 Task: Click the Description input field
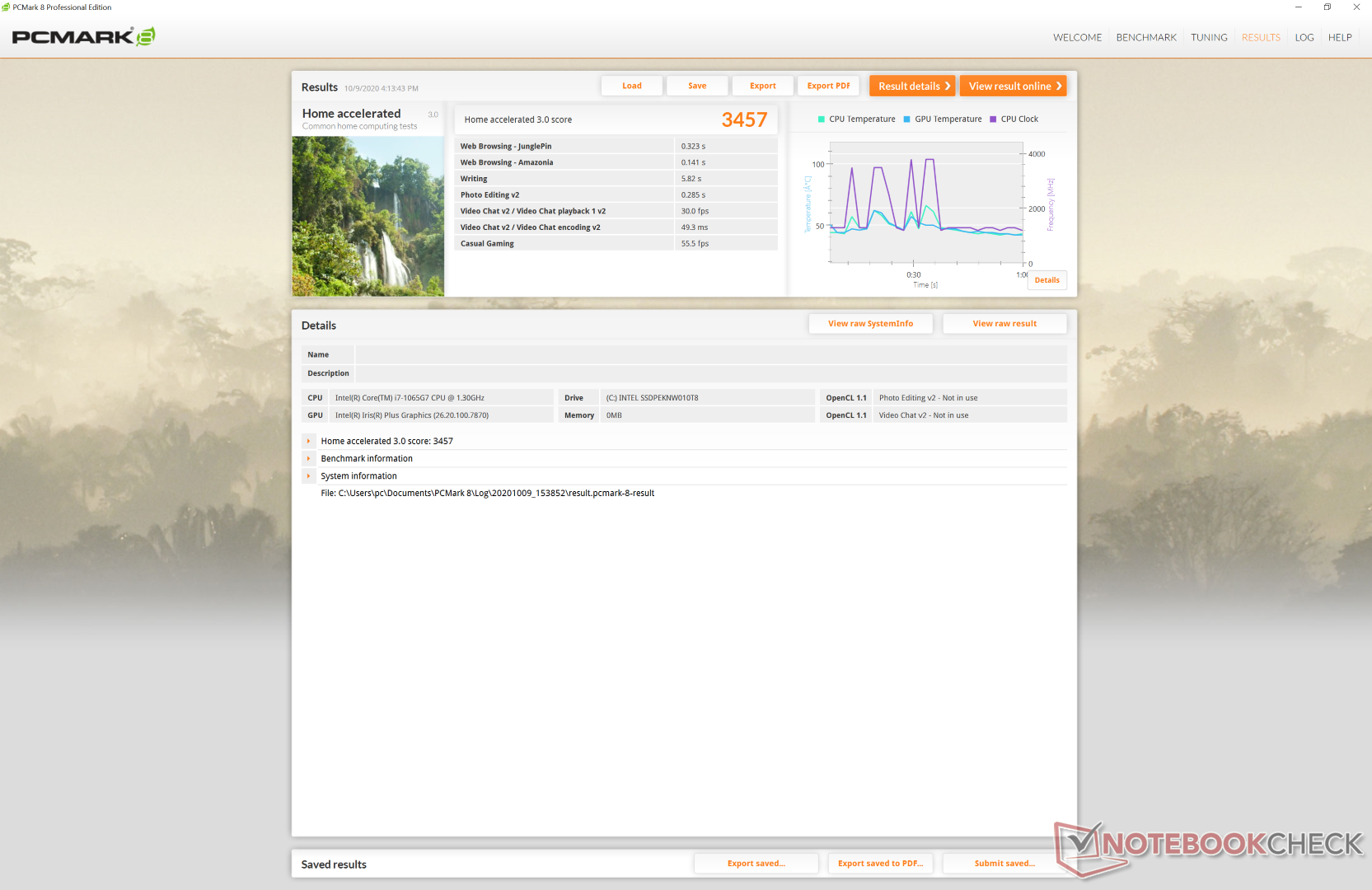pyautogui.click(x=711, y=373)
